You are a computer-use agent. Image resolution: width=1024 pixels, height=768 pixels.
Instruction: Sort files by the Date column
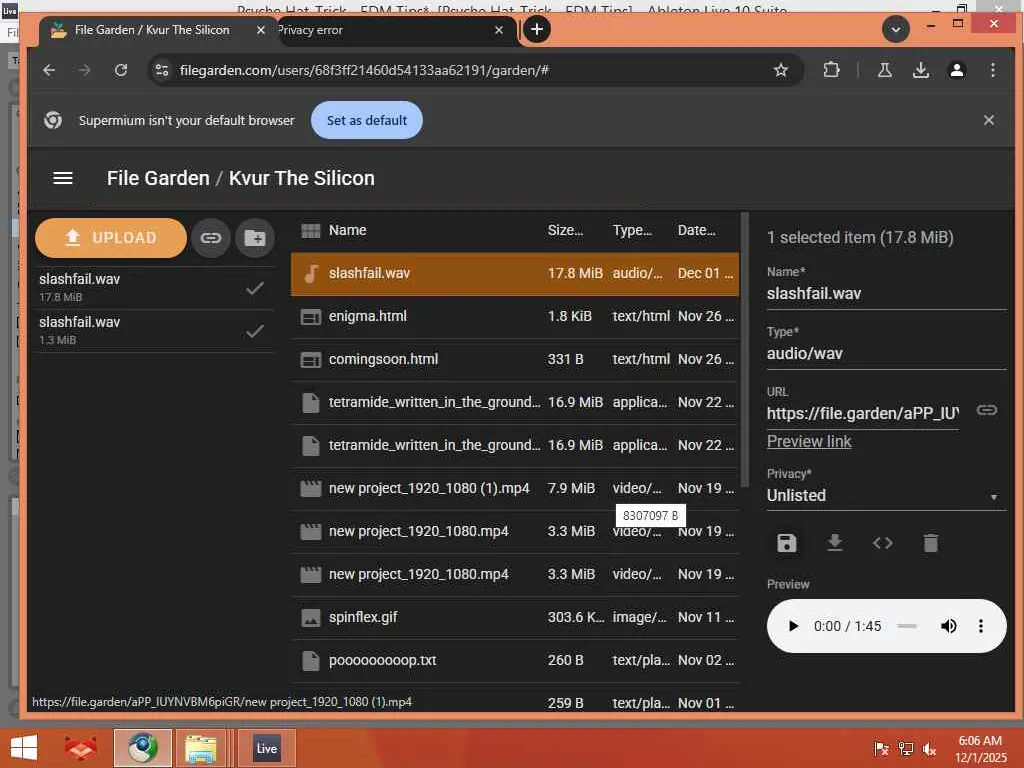coord(697,230)
